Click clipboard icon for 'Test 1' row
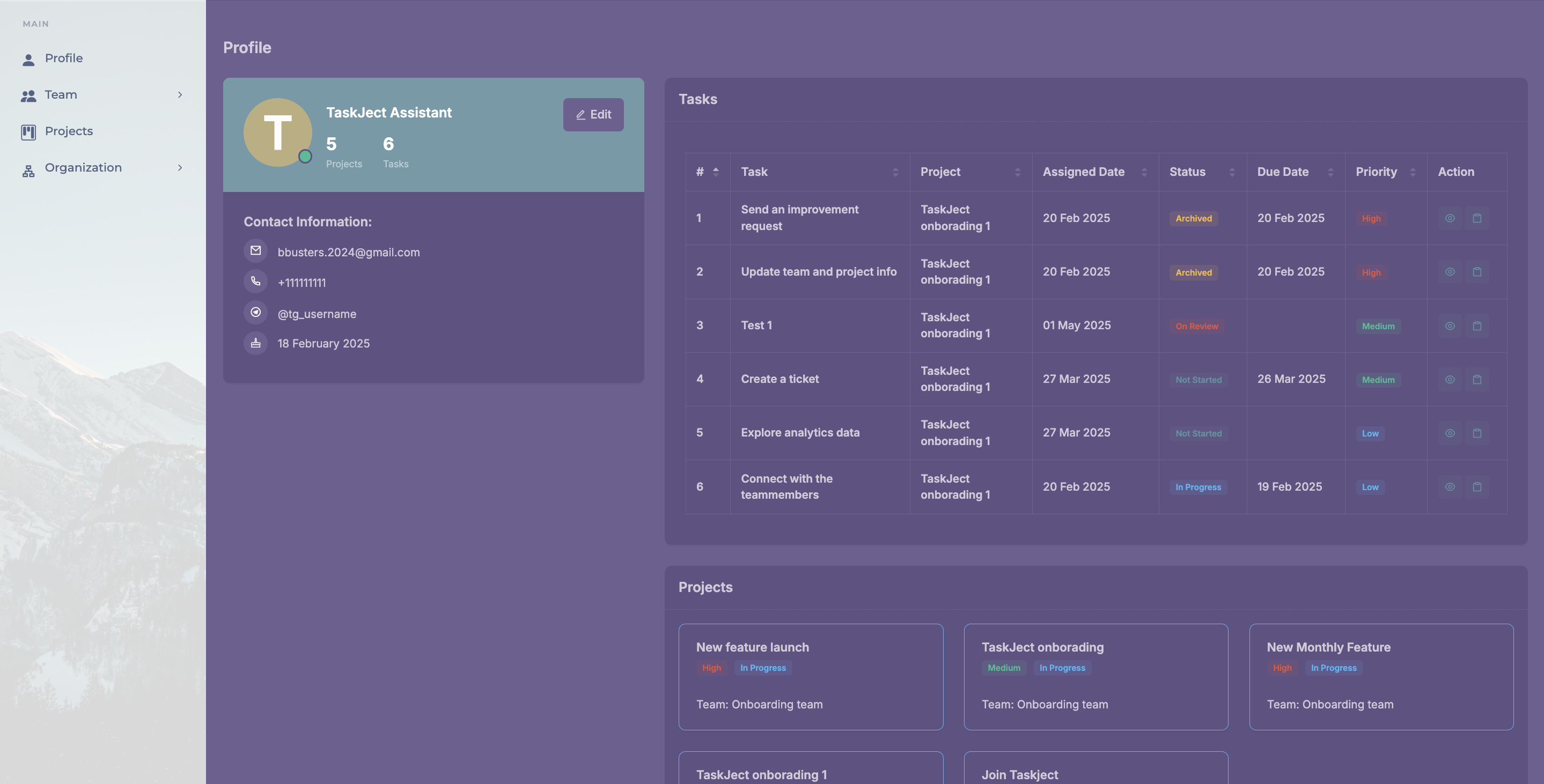Image resolution: width=1544 pixels, height=784 pixels. [x=1477, y=326]
